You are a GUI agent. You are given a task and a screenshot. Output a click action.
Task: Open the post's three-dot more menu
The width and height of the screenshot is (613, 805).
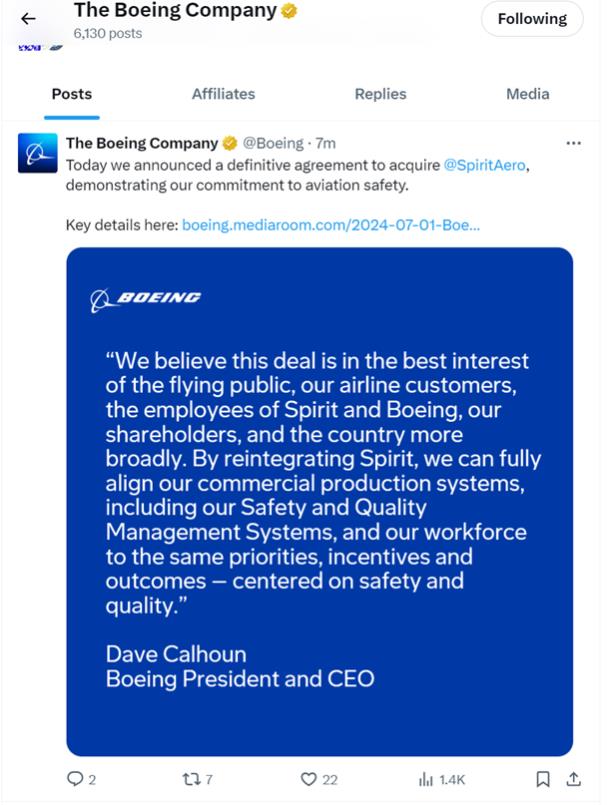coord(573,143)
